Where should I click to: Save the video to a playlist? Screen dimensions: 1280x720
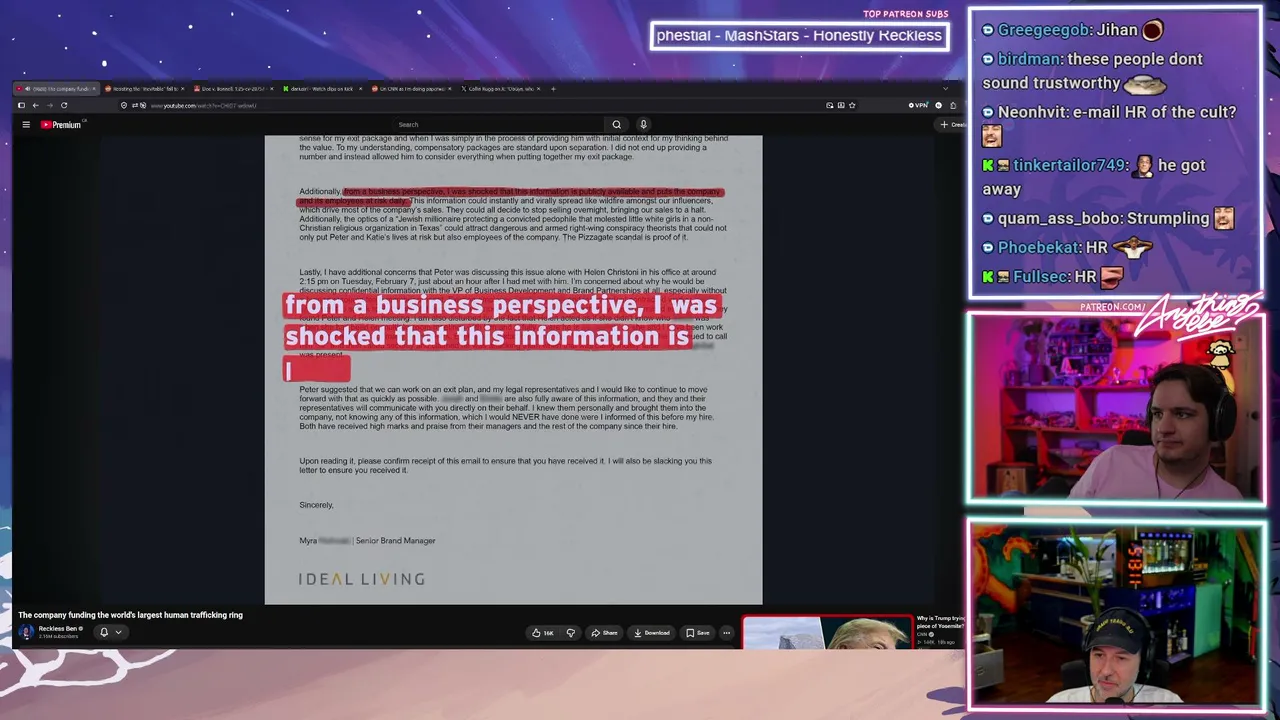pyautogui.click(x=697, y=633)
